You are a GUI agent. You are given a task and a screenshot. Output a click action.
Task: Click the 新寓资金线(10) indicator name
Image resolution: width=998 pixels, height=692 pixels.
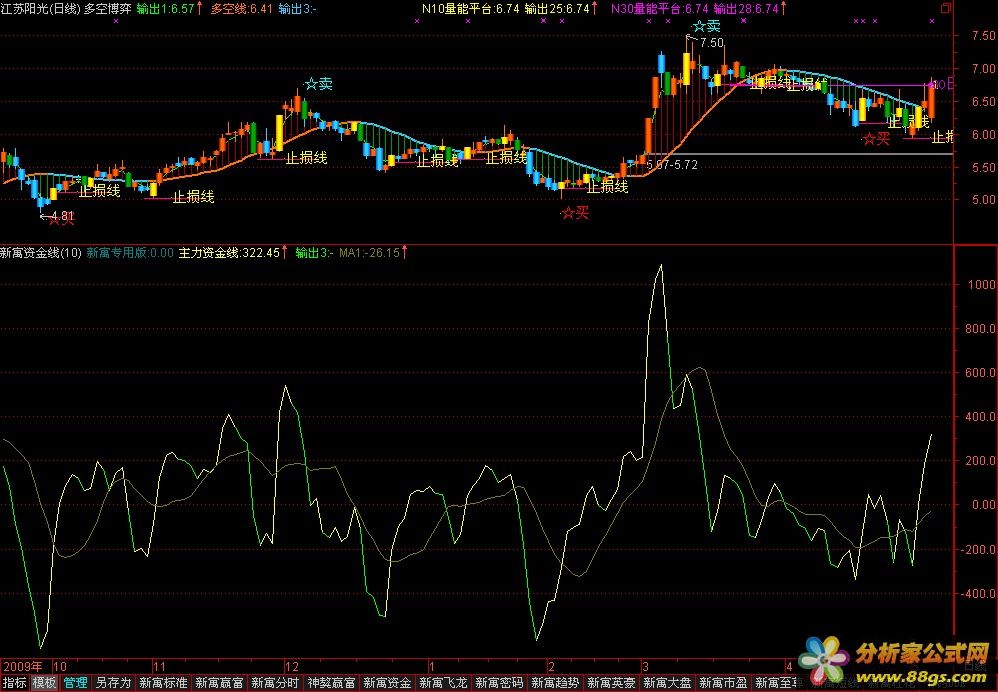pyautogui.click(x=41, y=253)
